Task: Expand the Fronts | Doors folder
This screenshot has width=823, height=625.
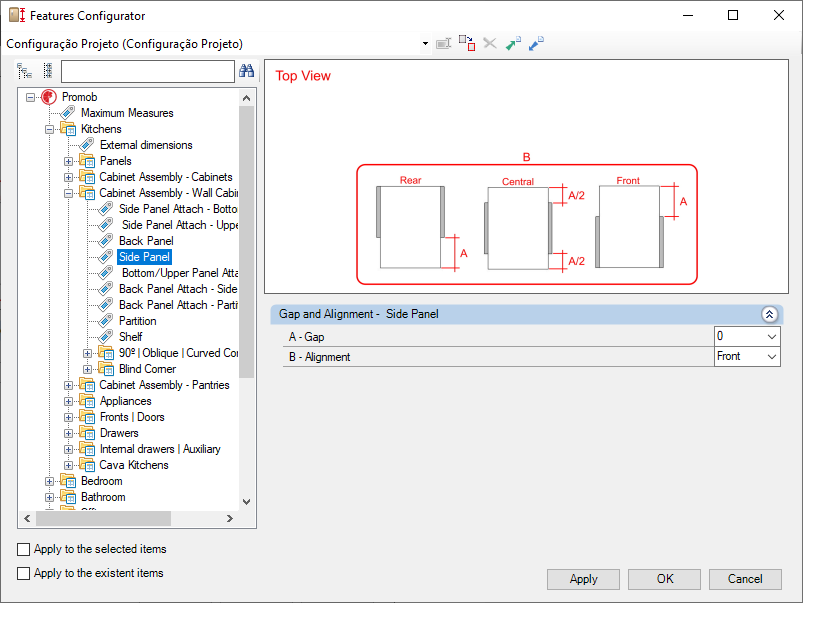Action: click(69, 417)
